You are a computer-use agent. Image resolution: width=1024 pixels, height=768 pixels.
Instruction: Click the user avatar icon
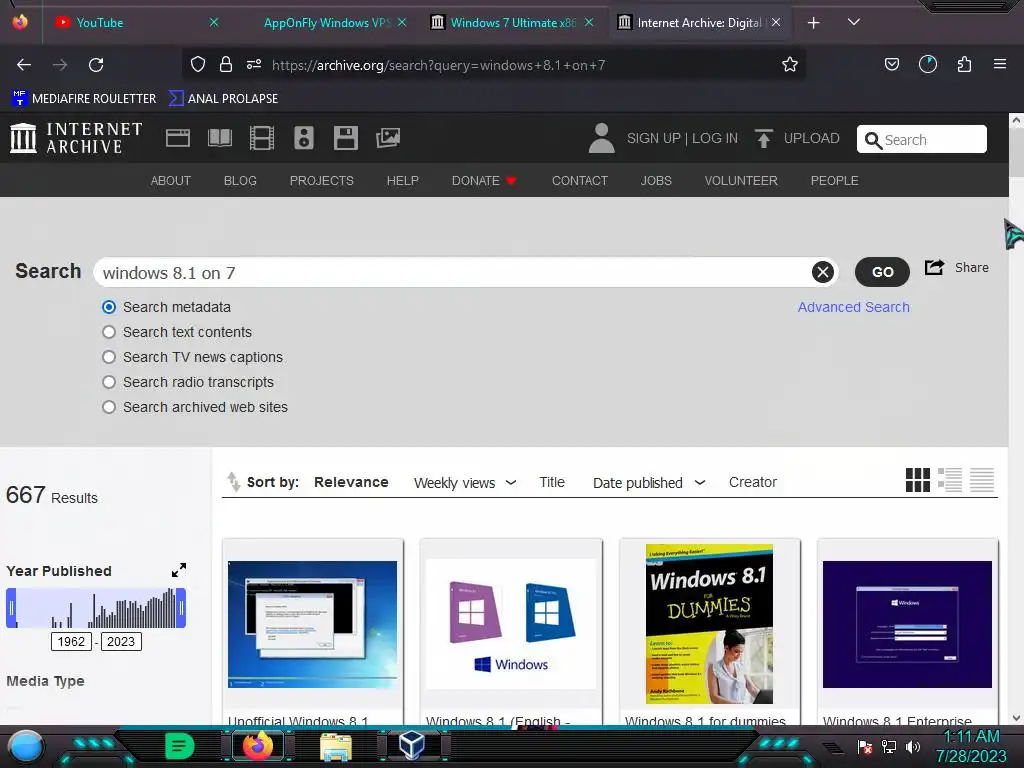coord(601,138)
